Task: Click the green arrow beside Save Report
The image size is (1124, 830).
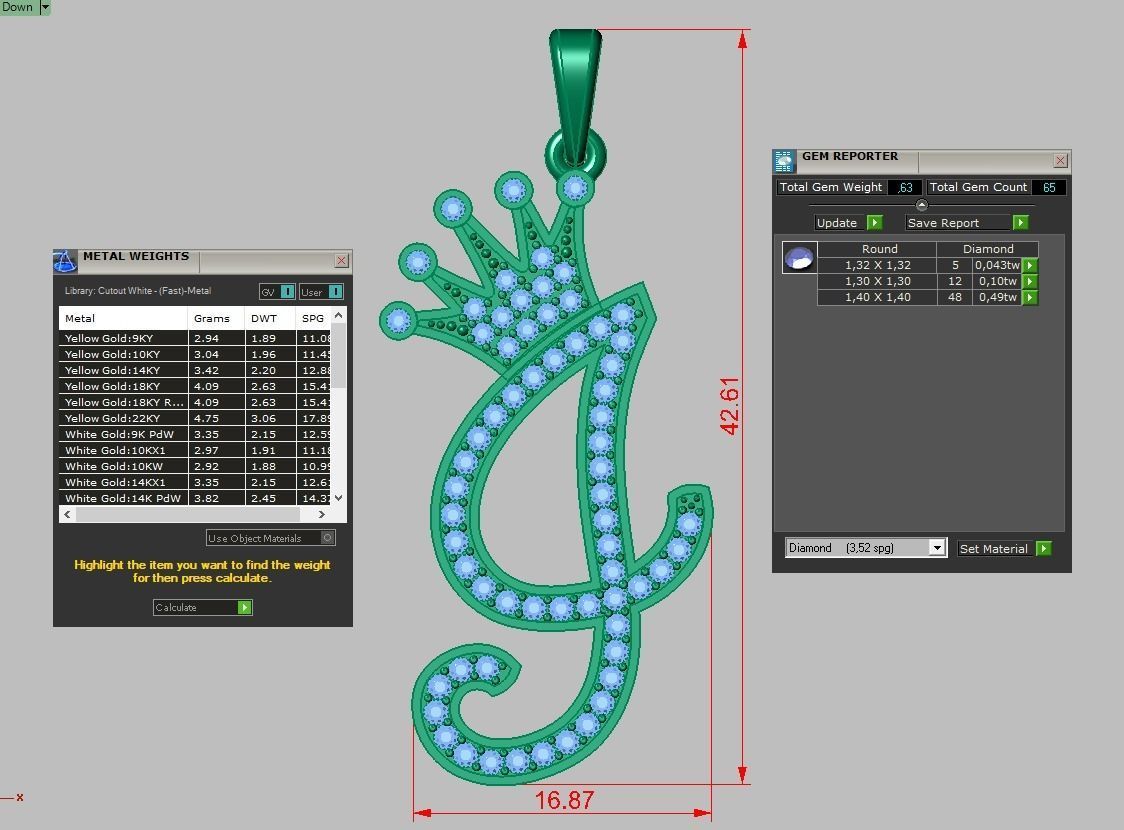Action: click(x=1020, y=223)
